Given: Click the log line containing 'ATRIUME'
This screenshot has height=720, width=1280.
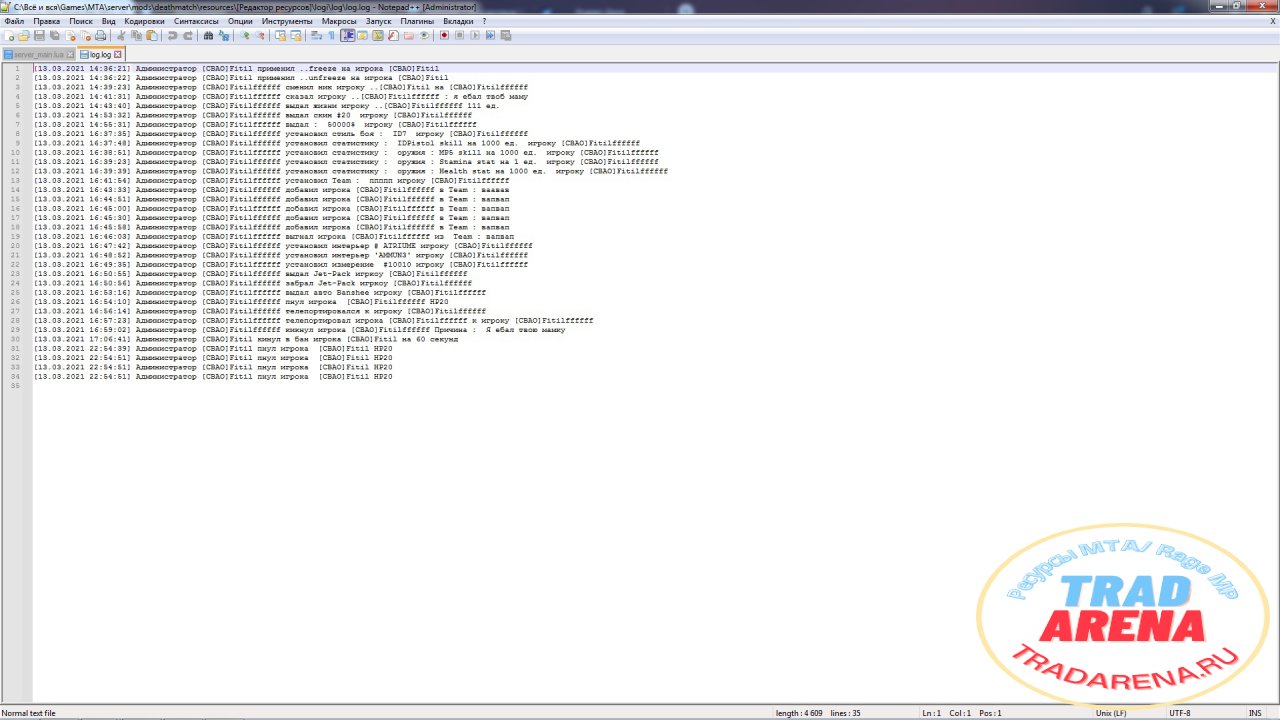Looking at the screenshot, I should [283, 246].
